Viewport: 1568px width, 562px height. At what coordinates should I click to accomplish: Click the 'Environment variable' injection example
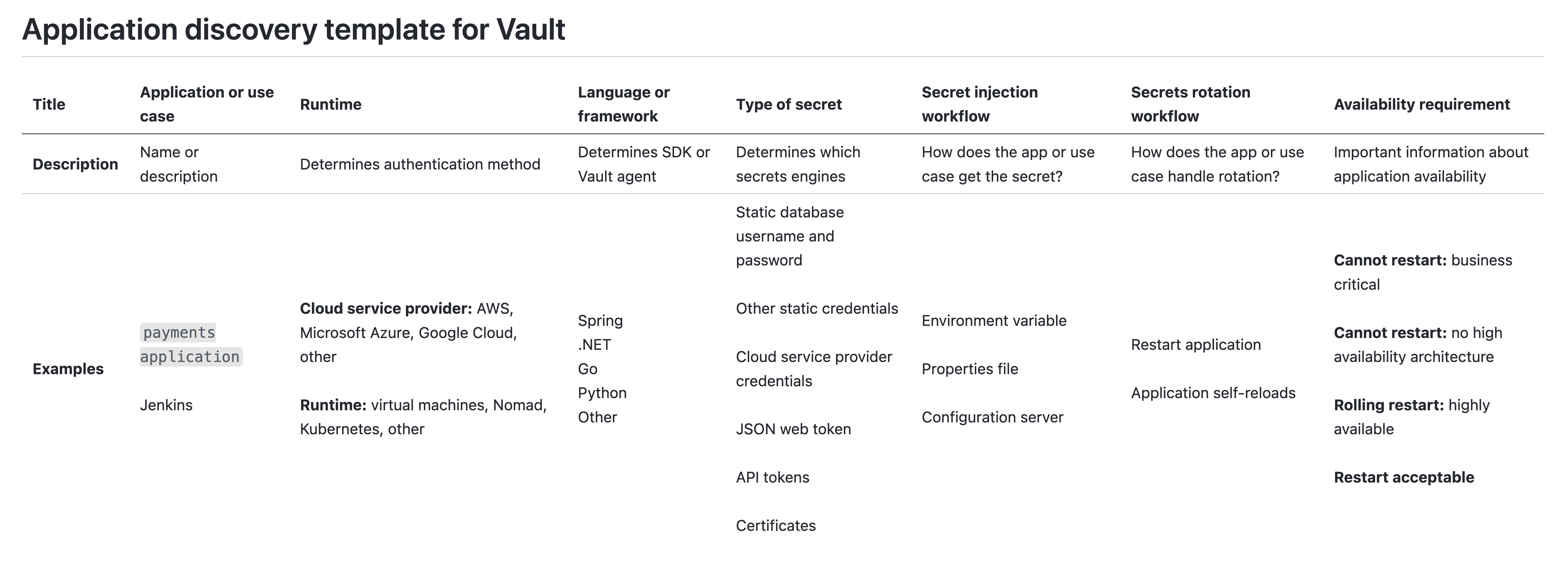(993, 321)
